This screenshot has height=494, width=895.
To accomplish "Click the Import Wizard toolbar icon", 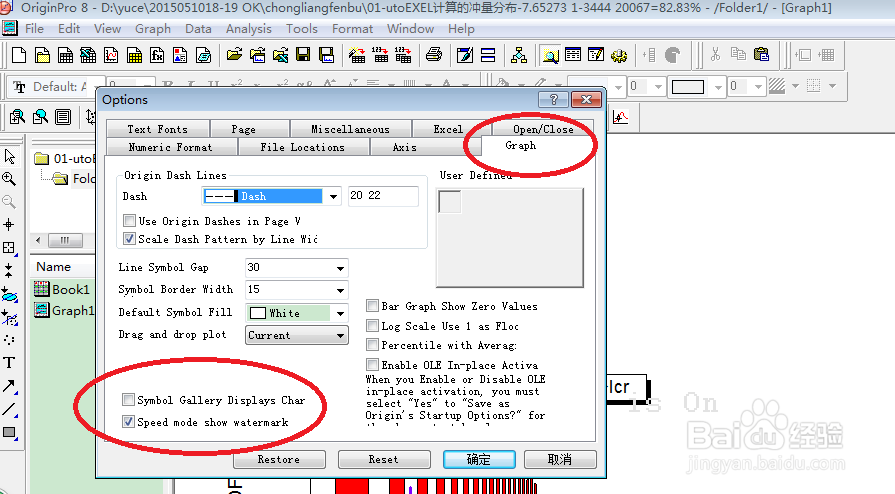I will 357,55.
